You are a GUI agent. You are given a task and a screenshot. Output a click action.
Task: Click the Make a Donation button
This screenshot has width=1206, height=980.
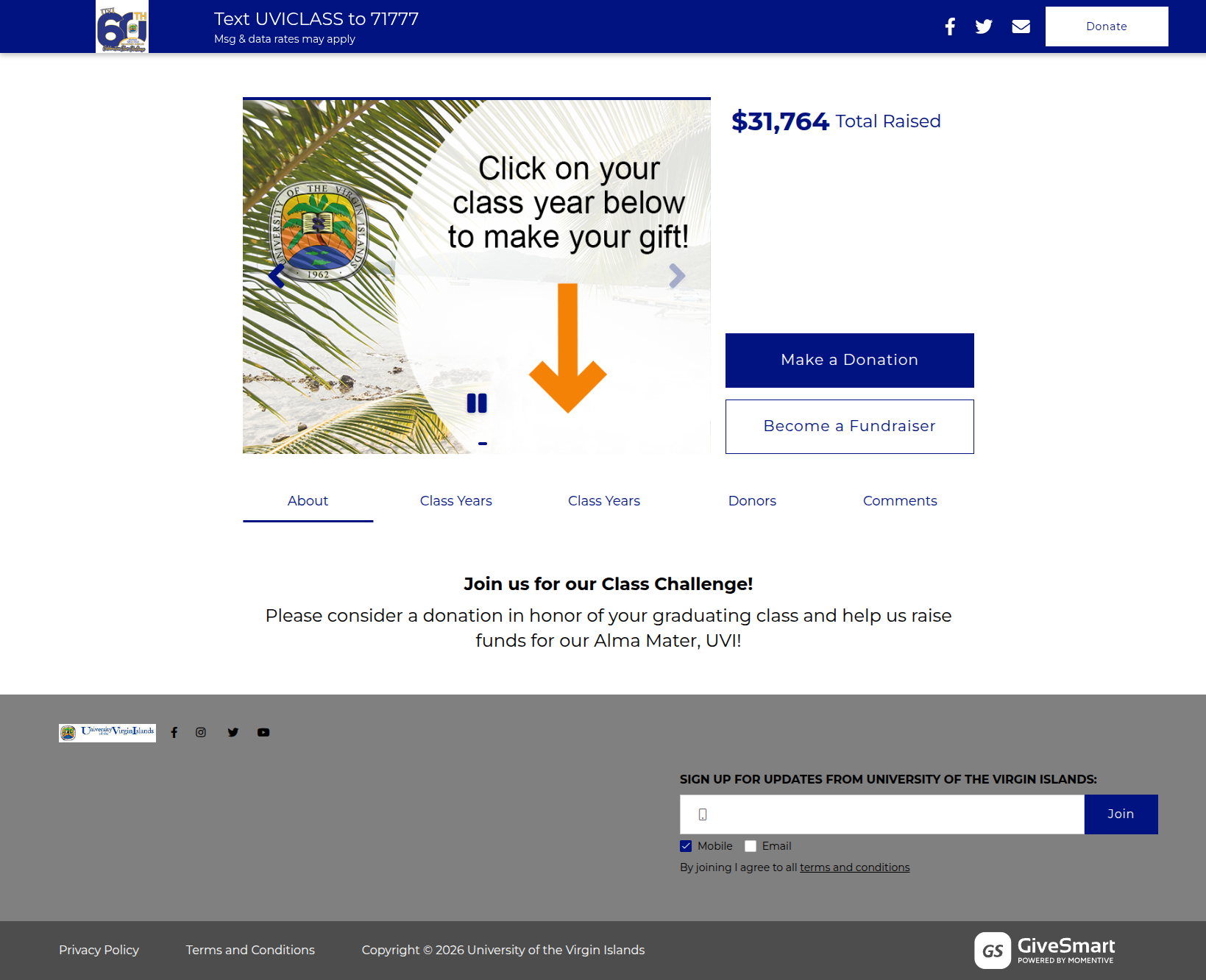[x=850, y=361]
